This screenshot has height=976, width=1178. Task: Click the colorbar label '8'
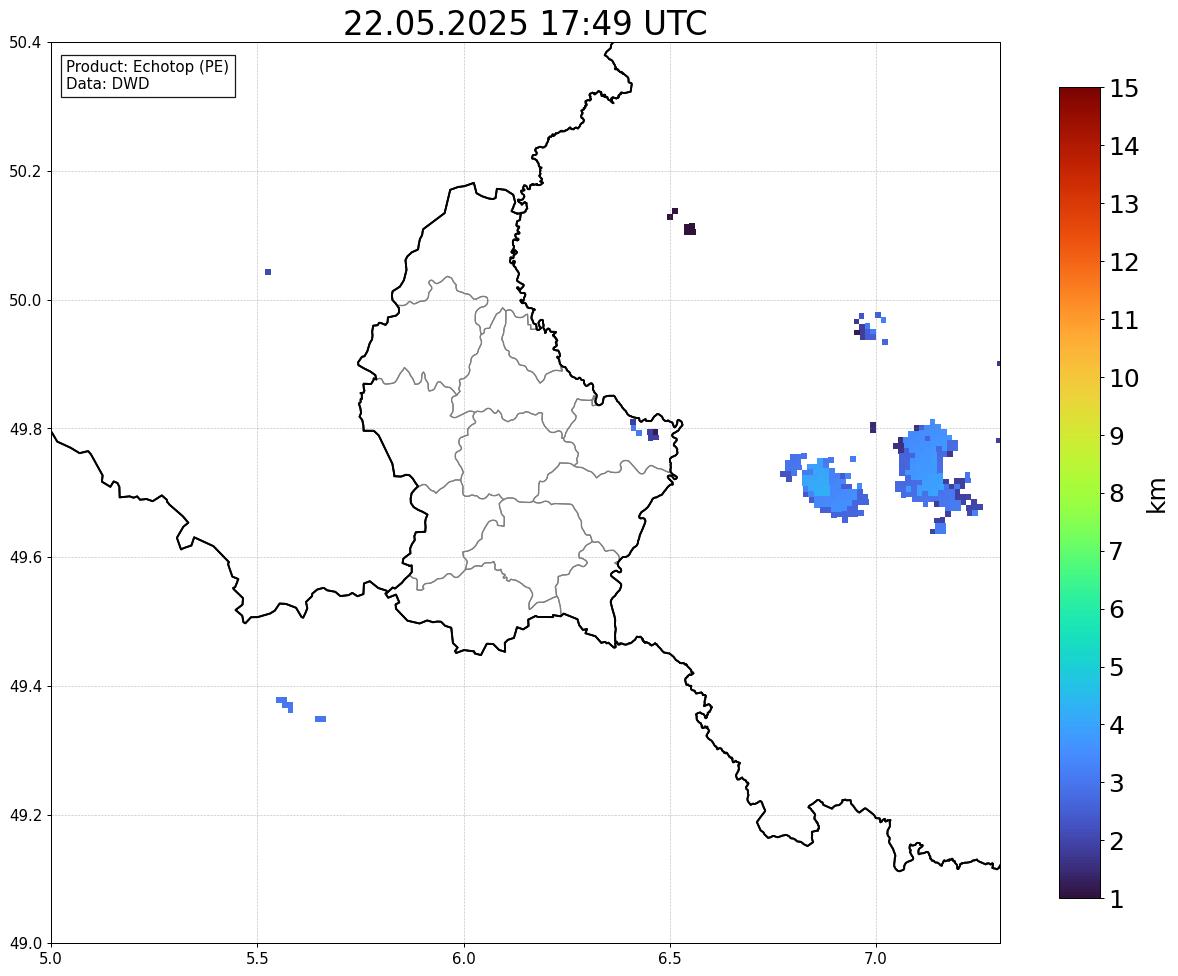1117,494
